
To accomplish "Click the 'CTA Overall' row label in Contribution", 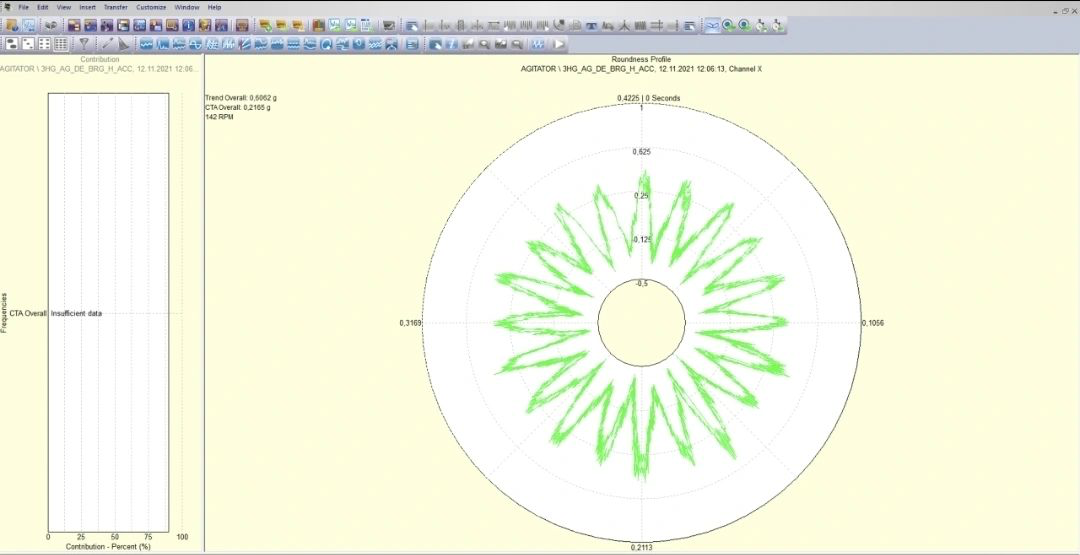I will (x=28, y=313).
